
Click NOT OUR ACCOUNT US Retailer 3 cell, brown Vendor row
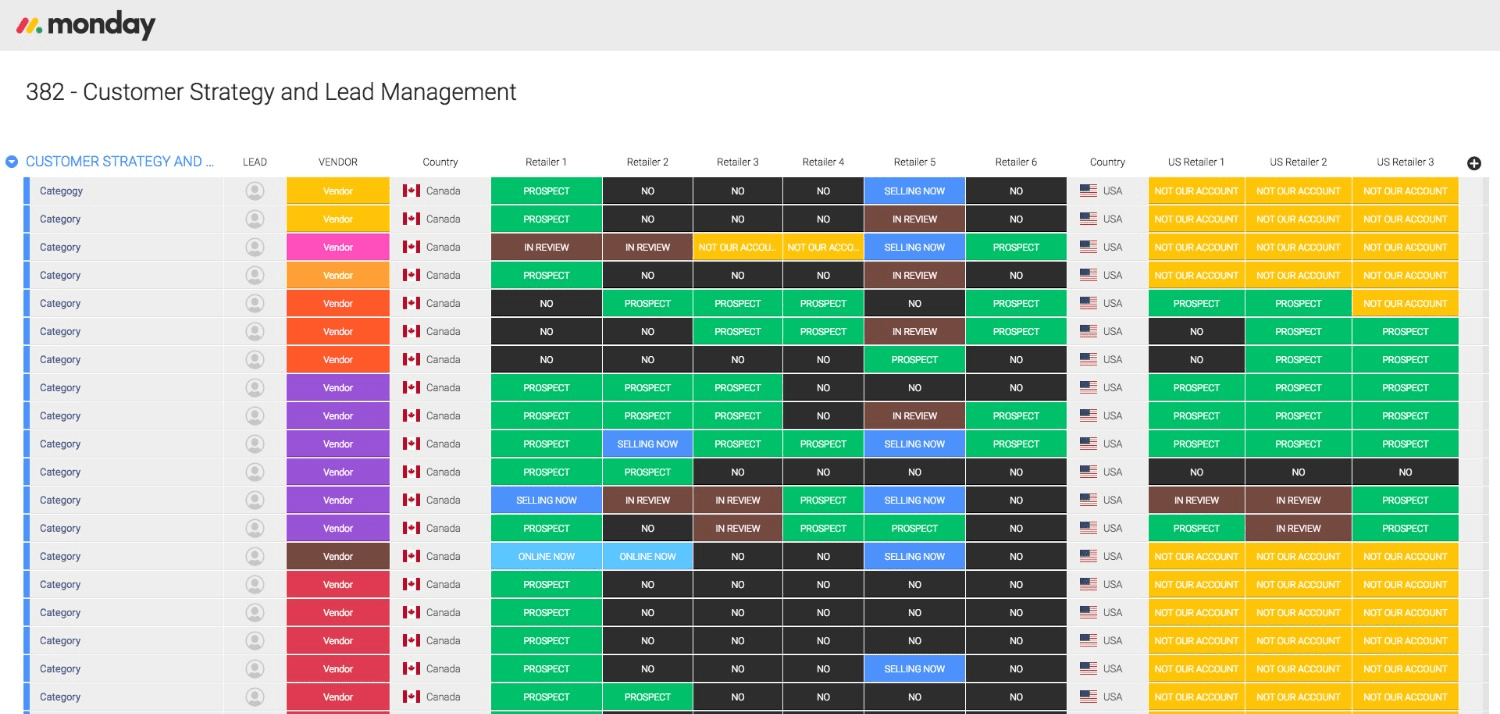coord(1405,556)
